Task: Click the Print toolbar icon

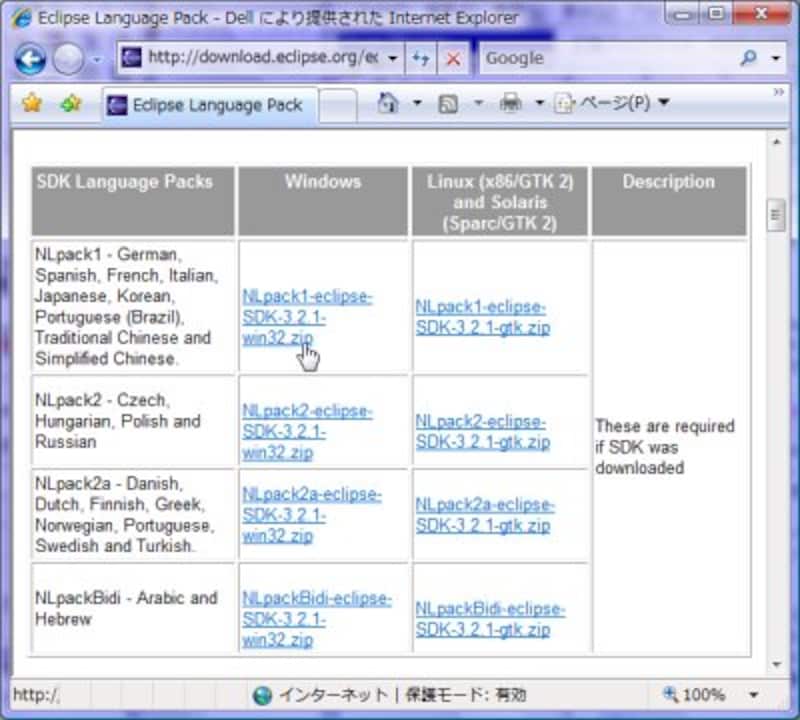Action: [x=510, y=104]
